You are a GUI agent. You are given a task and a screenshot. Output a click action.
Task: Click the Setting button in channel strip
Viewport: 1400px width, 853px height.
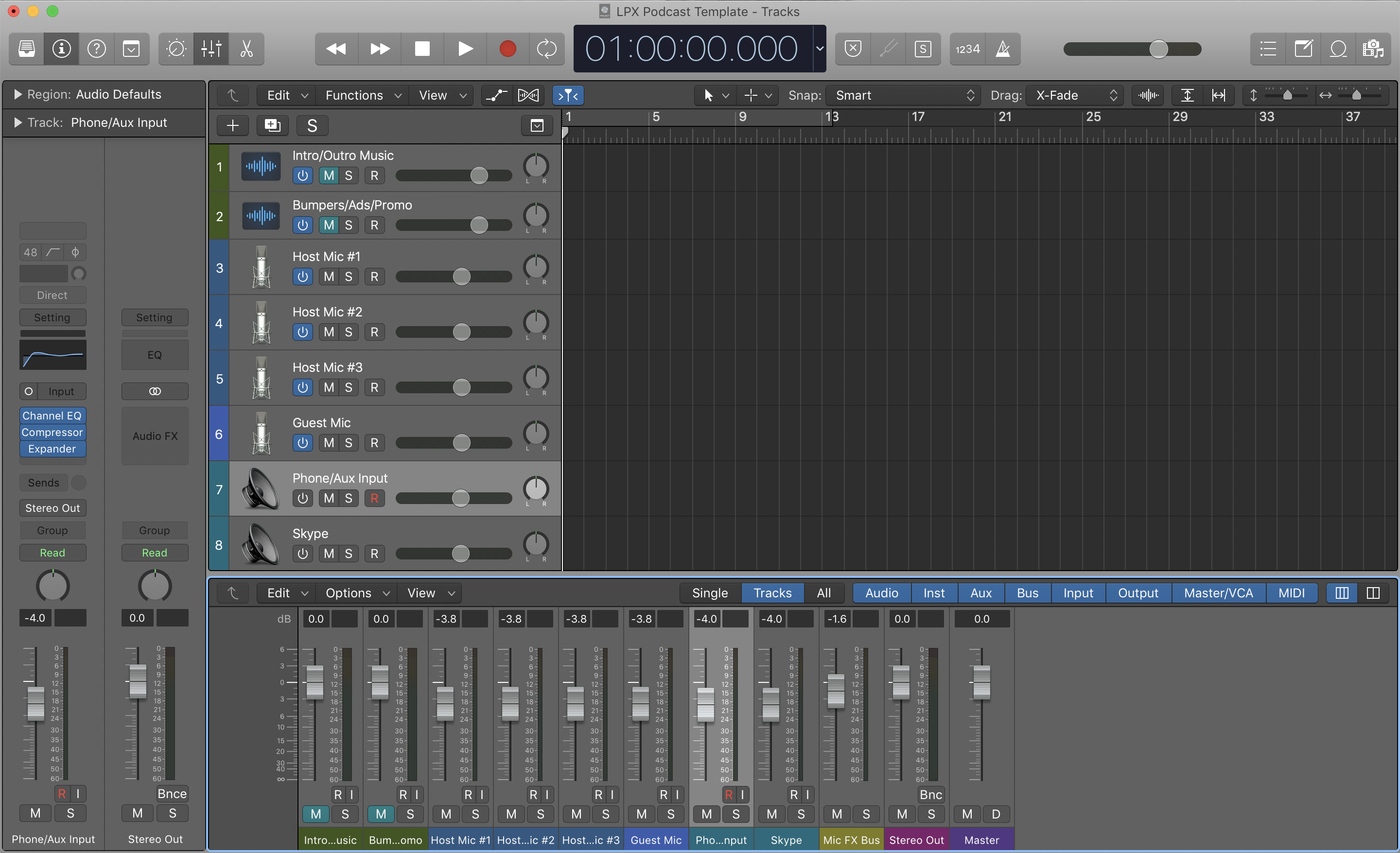(x=52, y=317)
